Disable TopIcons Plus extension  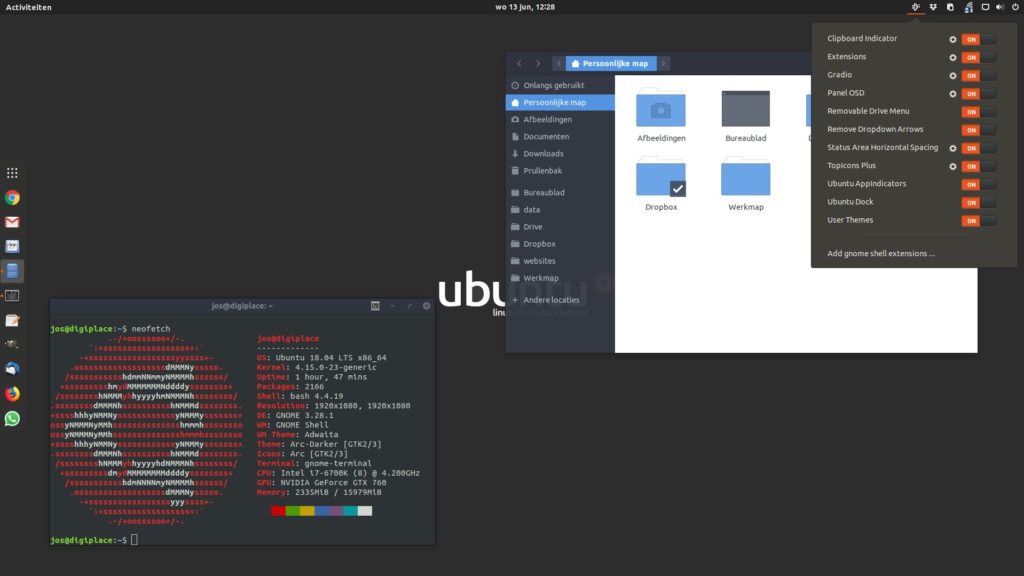click(978, 167)
